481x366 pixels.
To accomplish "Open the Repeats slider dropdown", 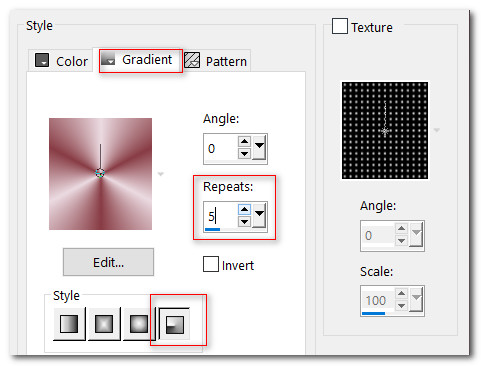I will (259, 215).
